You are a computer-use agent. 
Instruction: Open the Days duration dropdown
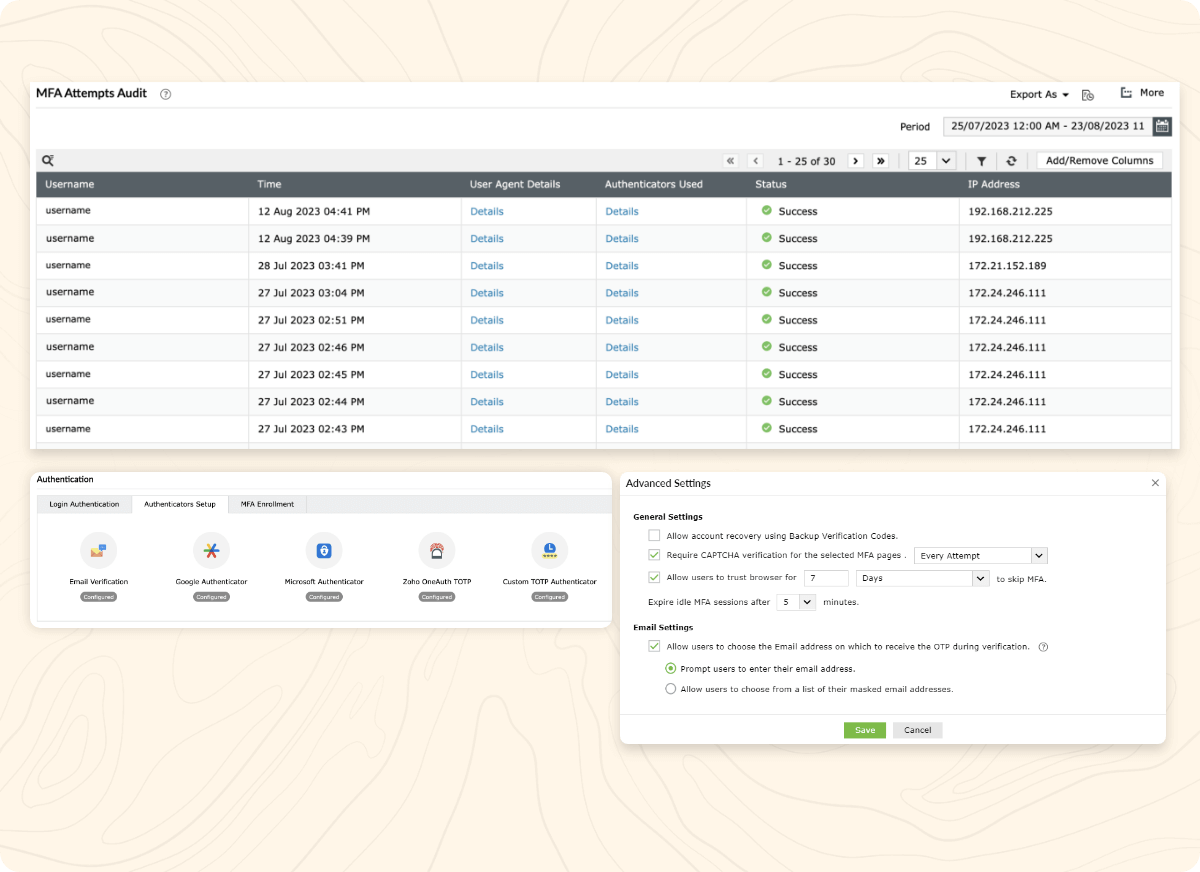921,578
